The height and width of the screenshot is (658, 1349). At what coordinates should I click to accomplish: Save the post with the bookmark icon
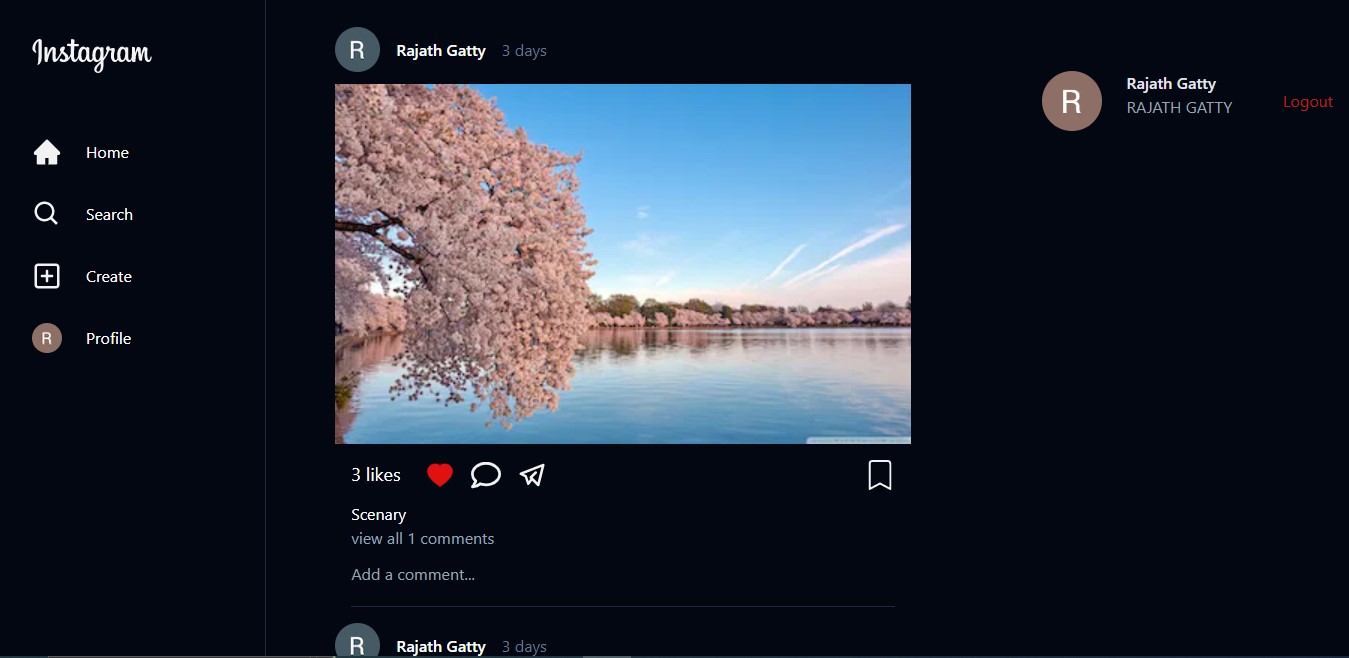879,475
